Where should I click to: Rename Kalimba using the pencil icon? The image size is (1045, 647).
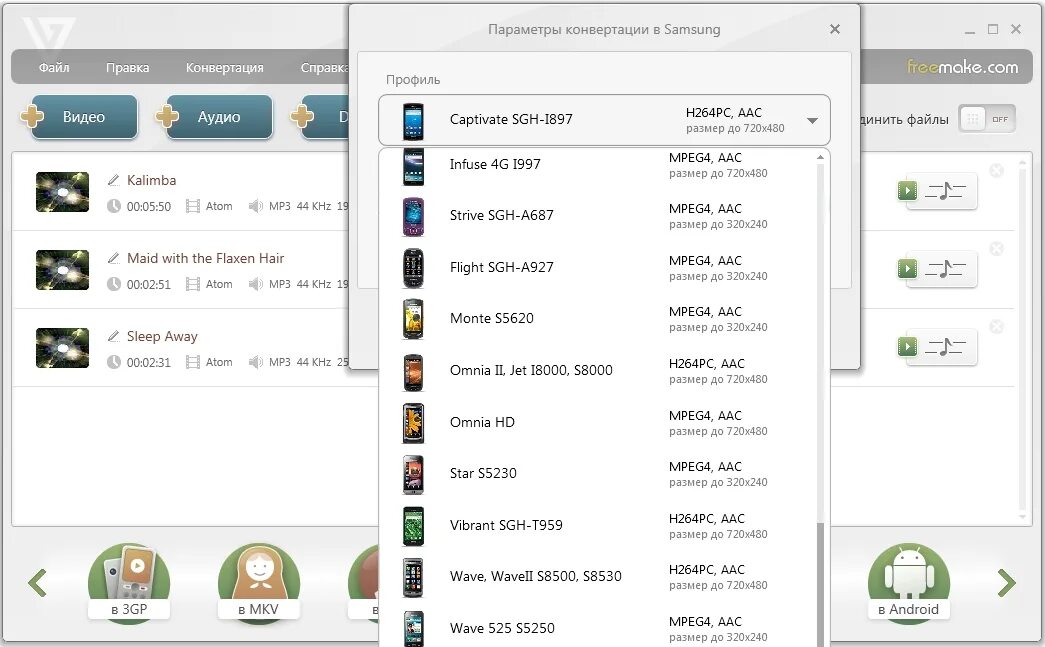point(114,180)
